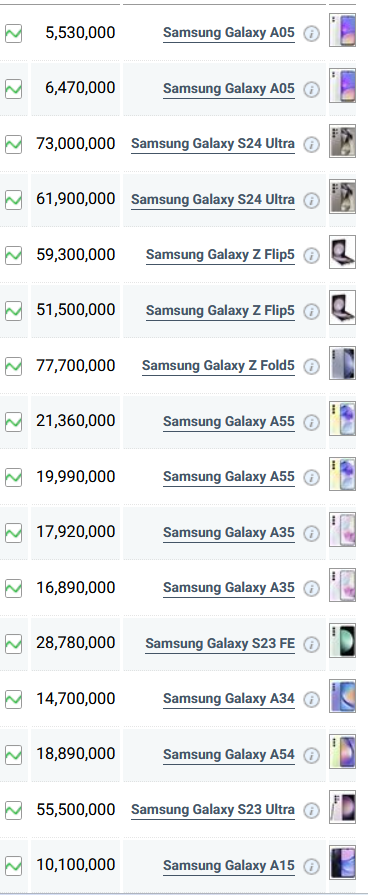Click info icon beside Samsung Galaxy S23 Ultra
368x895 pixels.
click(x=311, y=811)
